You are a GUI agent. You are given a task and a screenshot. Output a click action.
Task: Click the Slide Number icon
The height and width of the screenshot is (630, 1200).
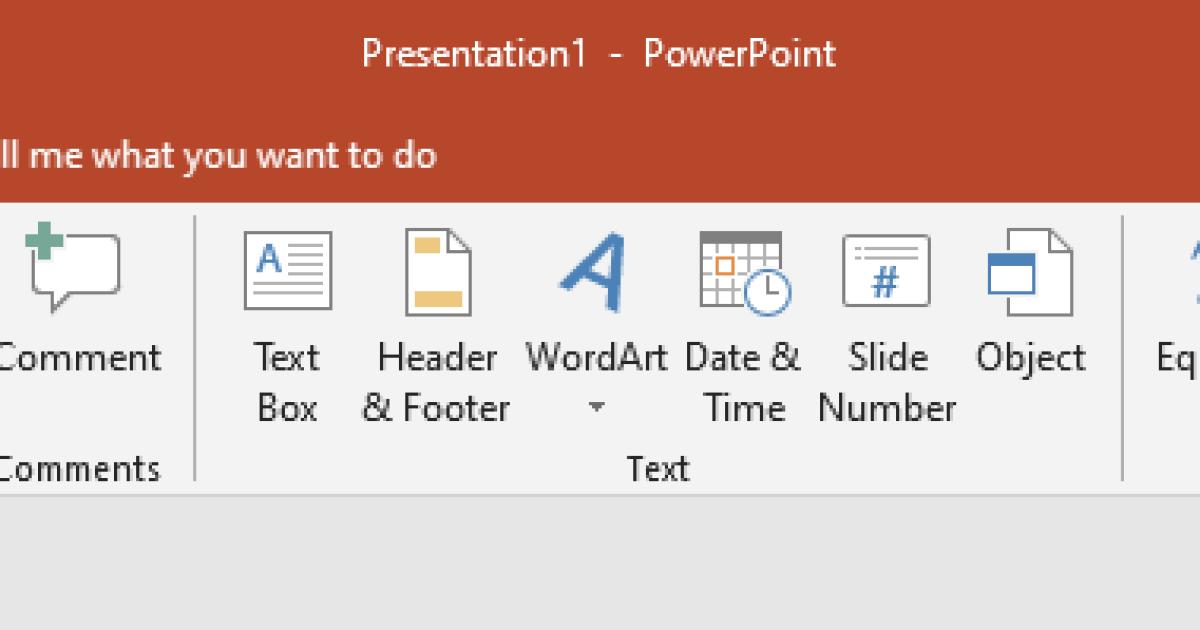886,270
